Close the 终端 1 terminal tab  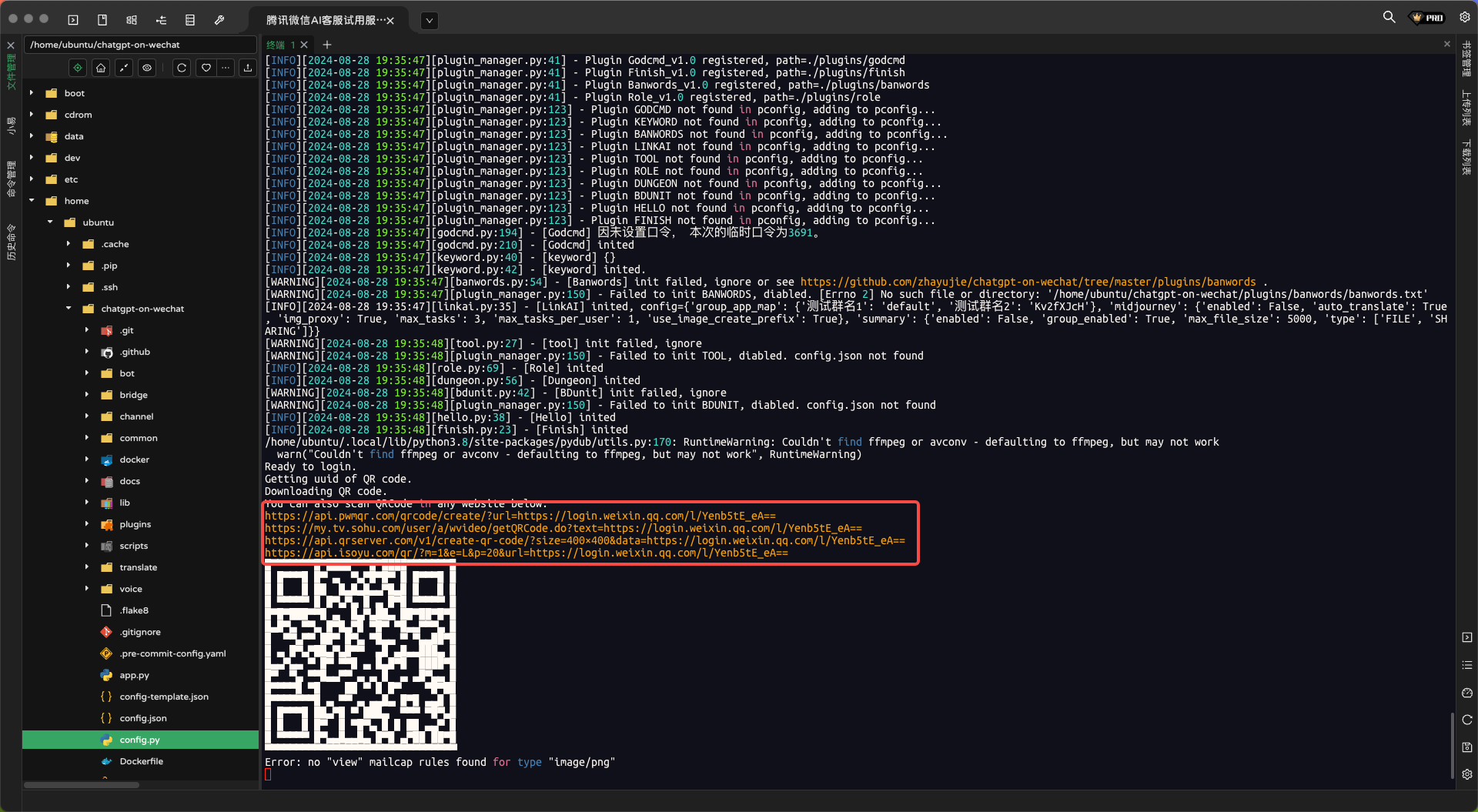[304, 45]
